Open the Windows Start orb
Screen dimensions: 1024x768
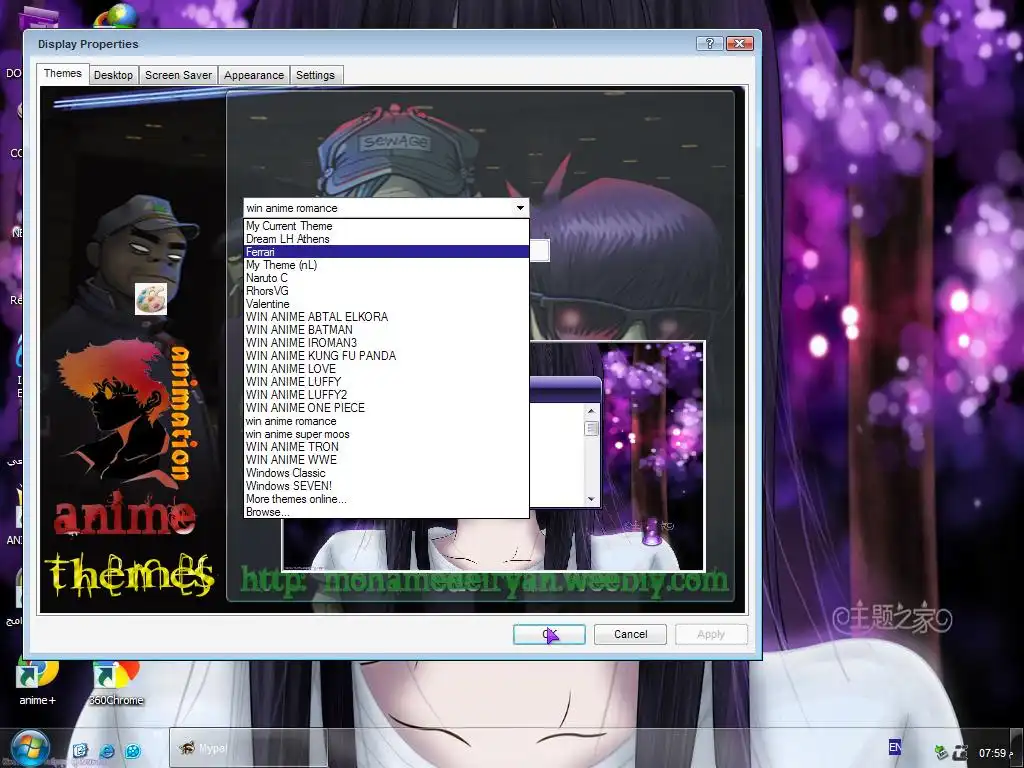click(29, 748)
